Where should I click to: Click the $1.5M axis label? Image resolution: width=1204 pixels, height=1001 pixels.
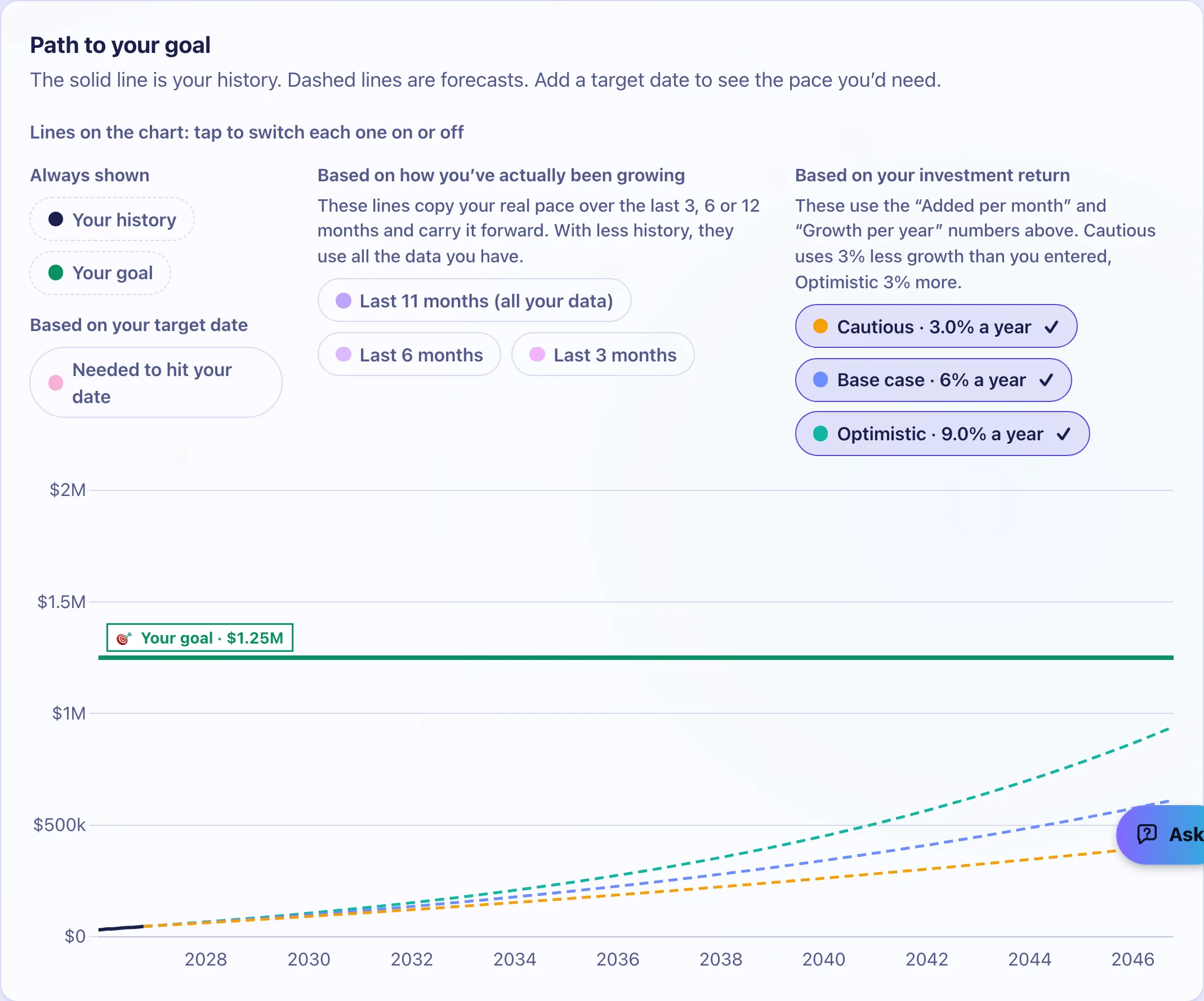pos(61,602)
